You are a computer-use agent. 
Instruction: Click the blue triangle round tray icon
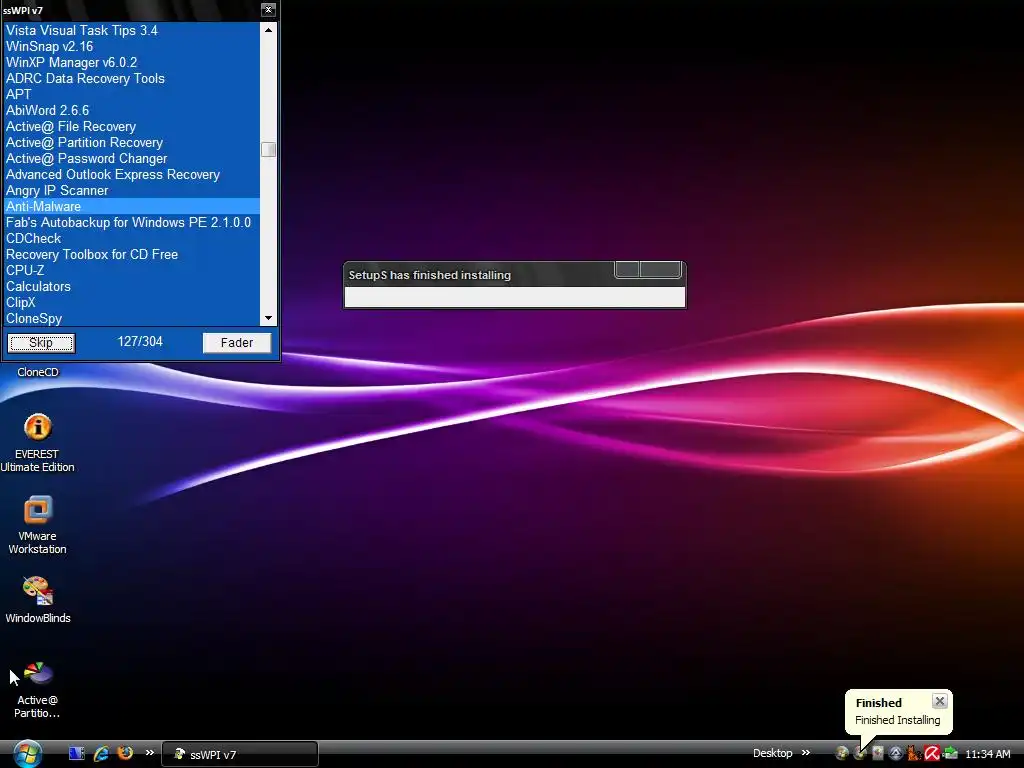pos(896,754)
